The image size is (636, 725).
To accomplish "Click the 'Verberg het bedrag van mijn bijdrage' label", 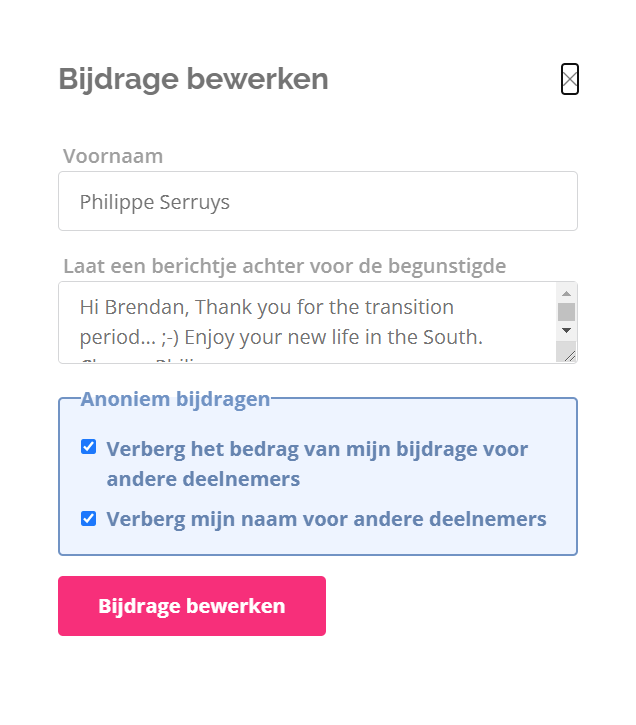I will pos(317,449).
